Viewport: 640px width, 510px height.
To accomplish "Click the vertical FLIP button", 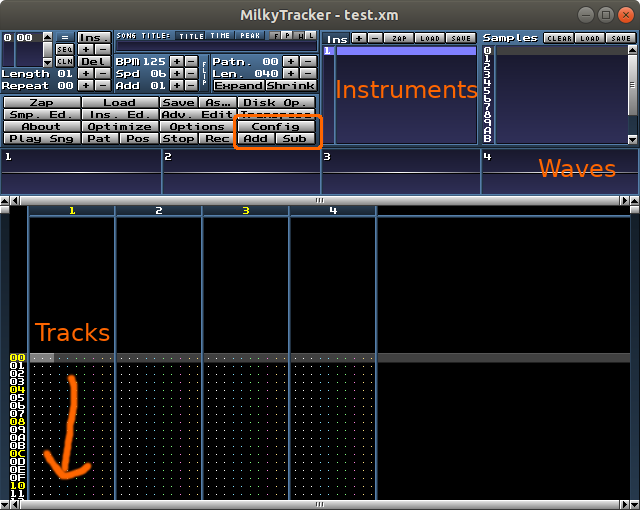I will pos(204,73).
